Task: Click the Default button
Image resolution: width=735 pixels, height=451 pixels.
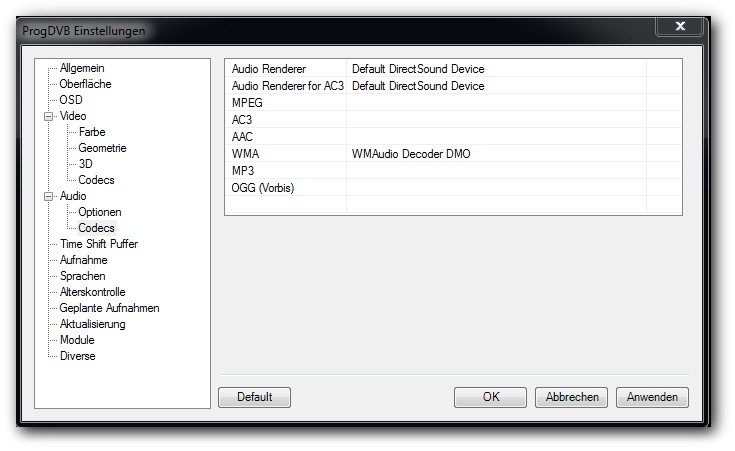Action: [x=254, y=397]
